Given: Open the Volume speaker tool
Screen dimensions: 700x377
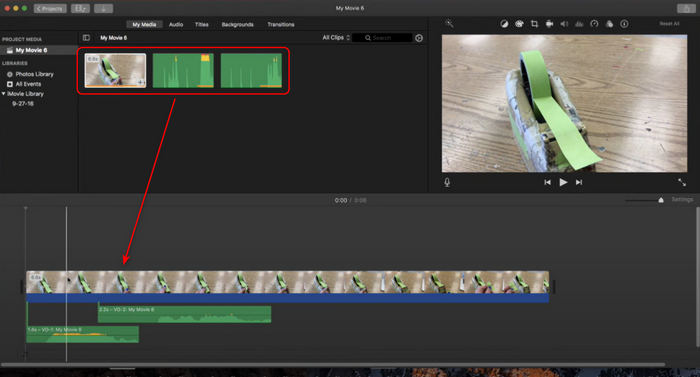Looking at the screenshot, I should (x=564, y=24).
